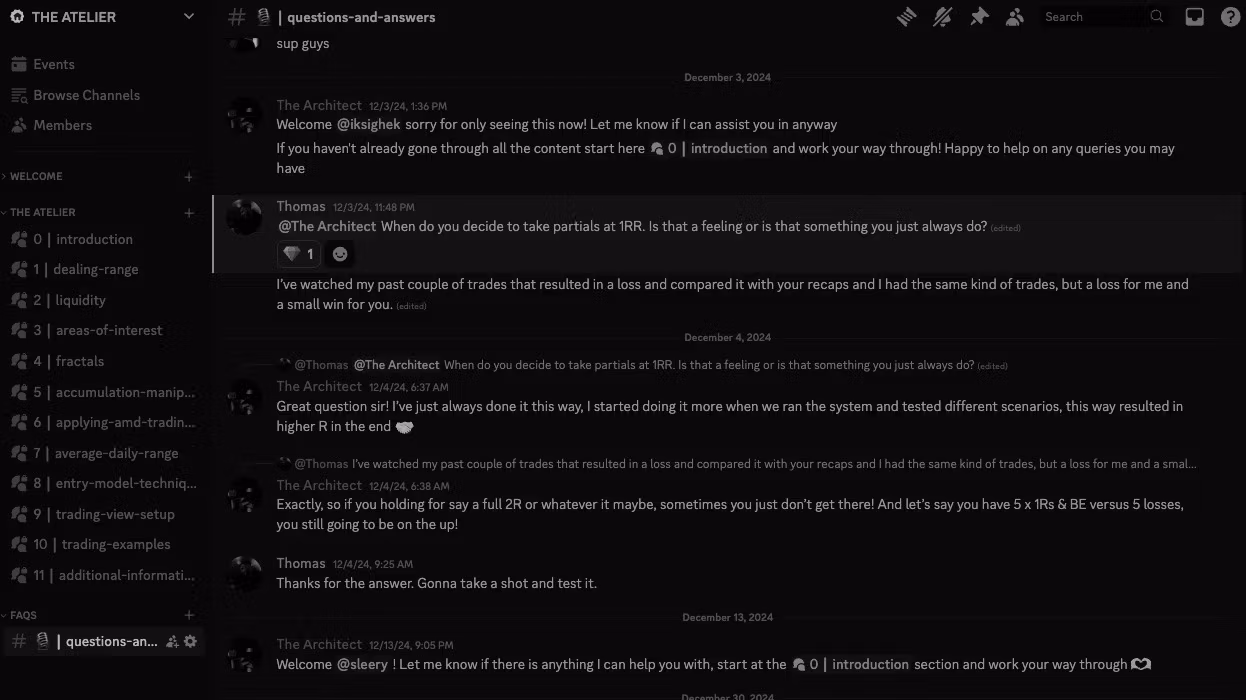Collapse THE ATELIER channel category

(42, 212)
